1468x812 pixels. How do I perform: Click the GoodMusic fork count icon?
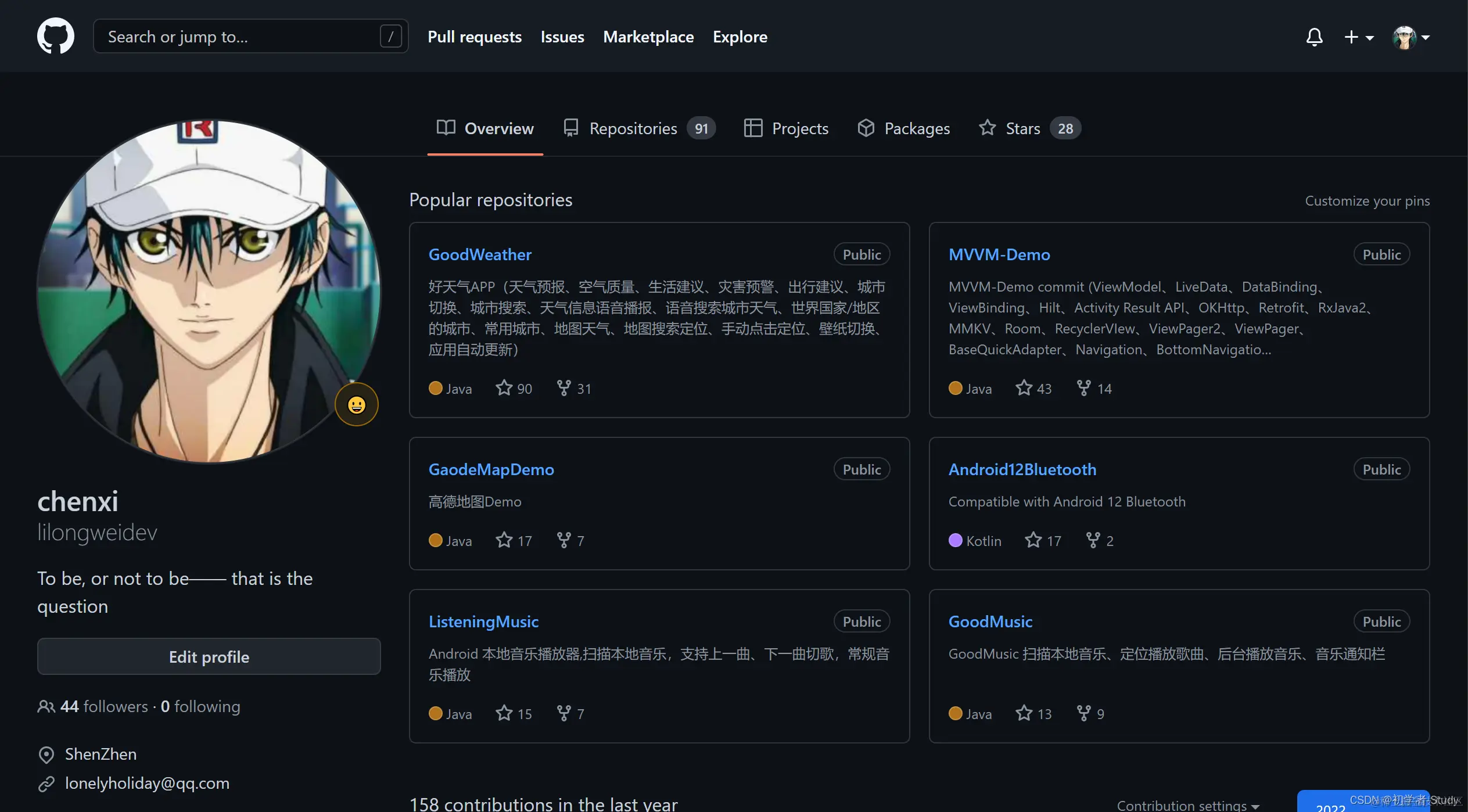point(1083,713)
